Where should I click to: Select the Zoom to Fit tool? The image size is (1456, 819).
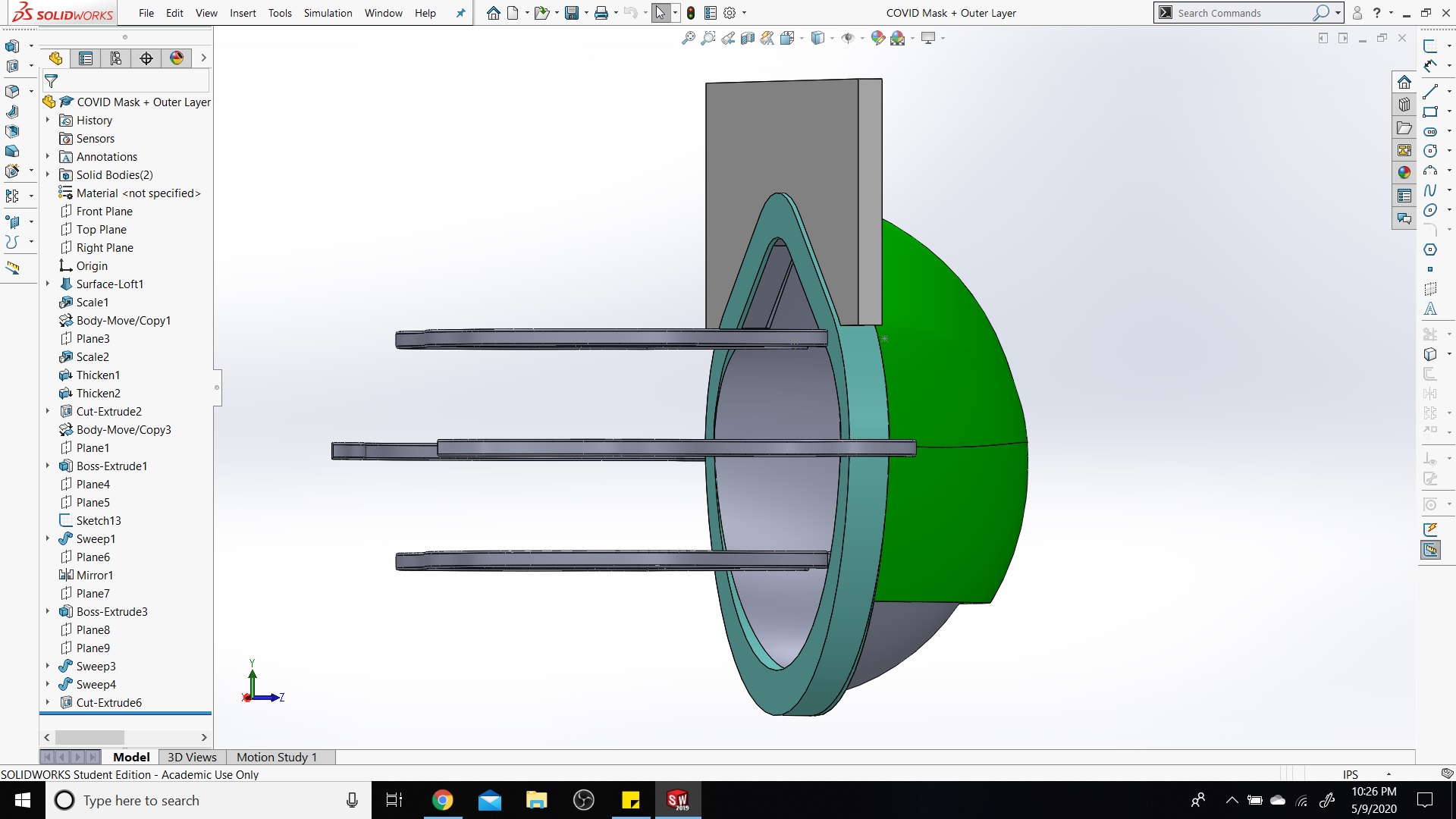(688, 38)
